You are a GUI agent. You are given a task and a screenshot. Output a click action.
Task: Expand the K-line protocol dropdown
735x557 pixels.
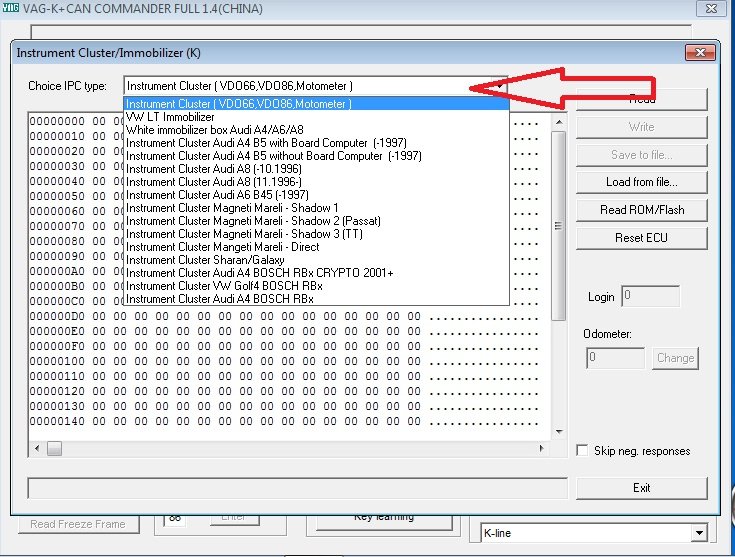click(699, 533)
